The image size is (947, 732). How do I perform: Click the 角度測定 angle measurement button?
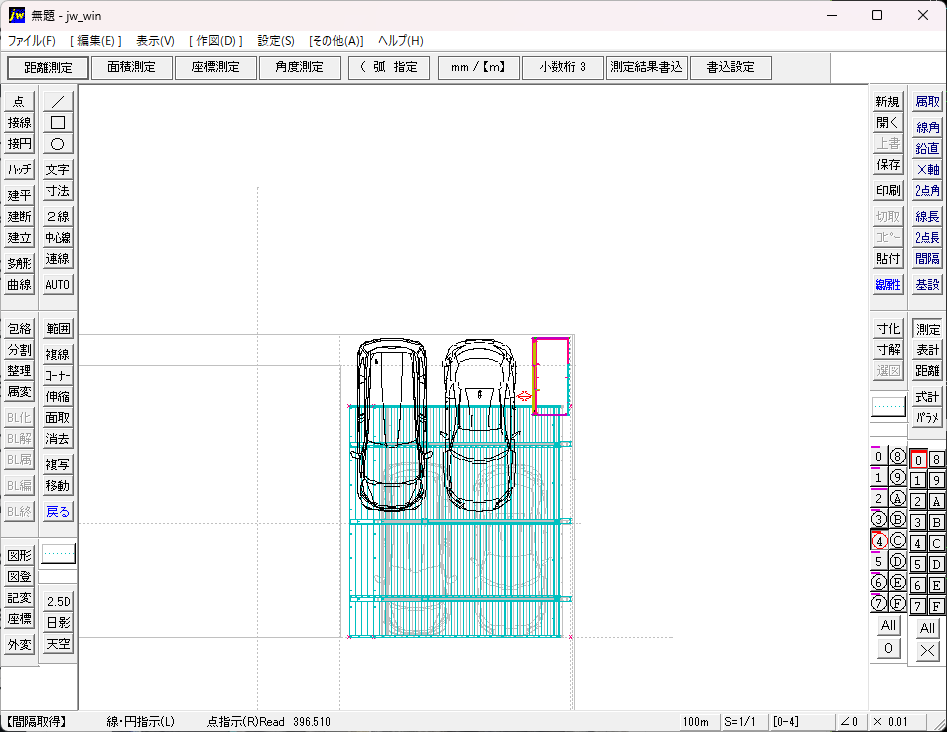point(300,67)
